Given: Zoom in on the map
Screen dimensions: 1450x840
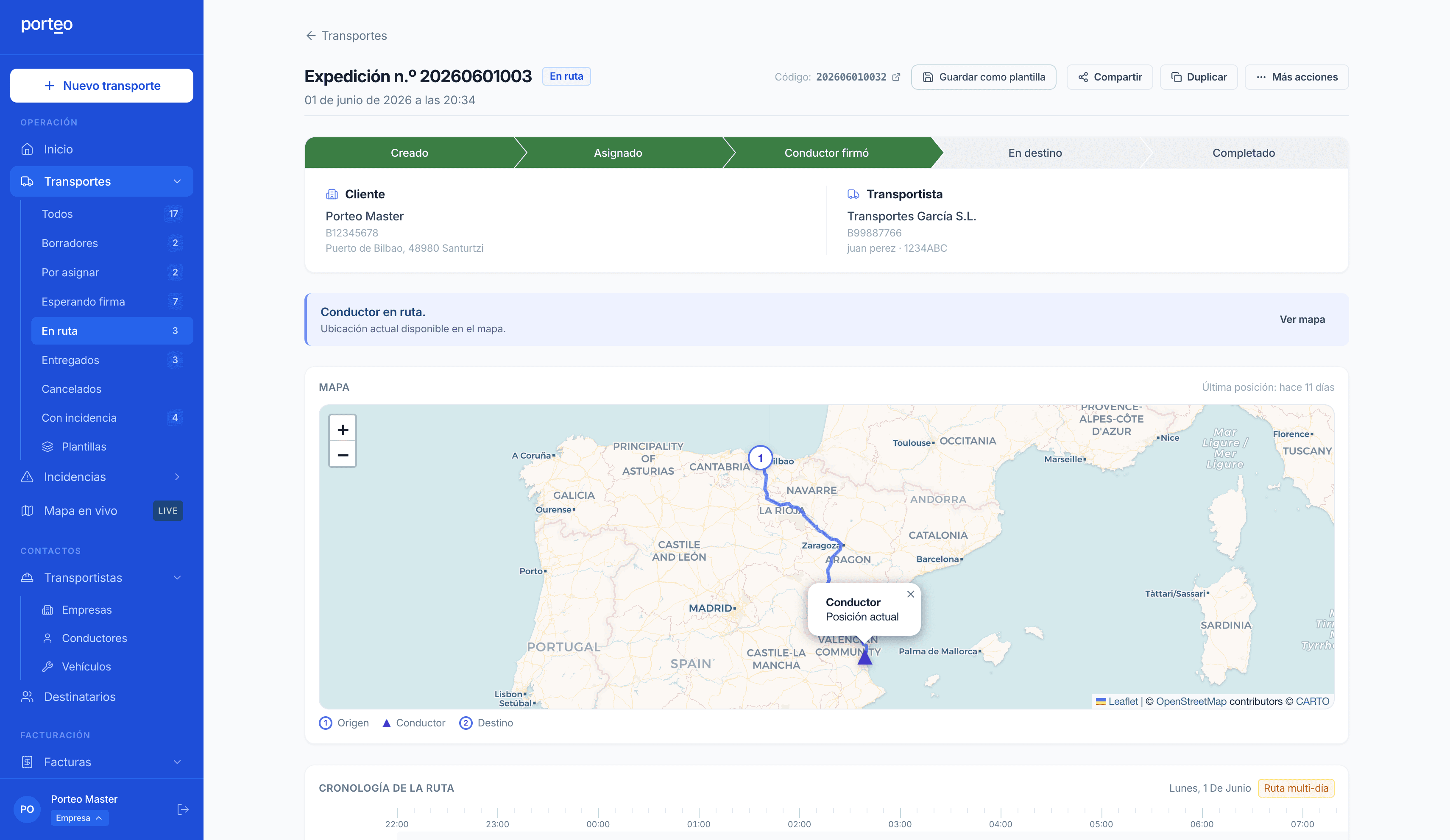Looking at the screenshot, I should click(x=343, y=429).
